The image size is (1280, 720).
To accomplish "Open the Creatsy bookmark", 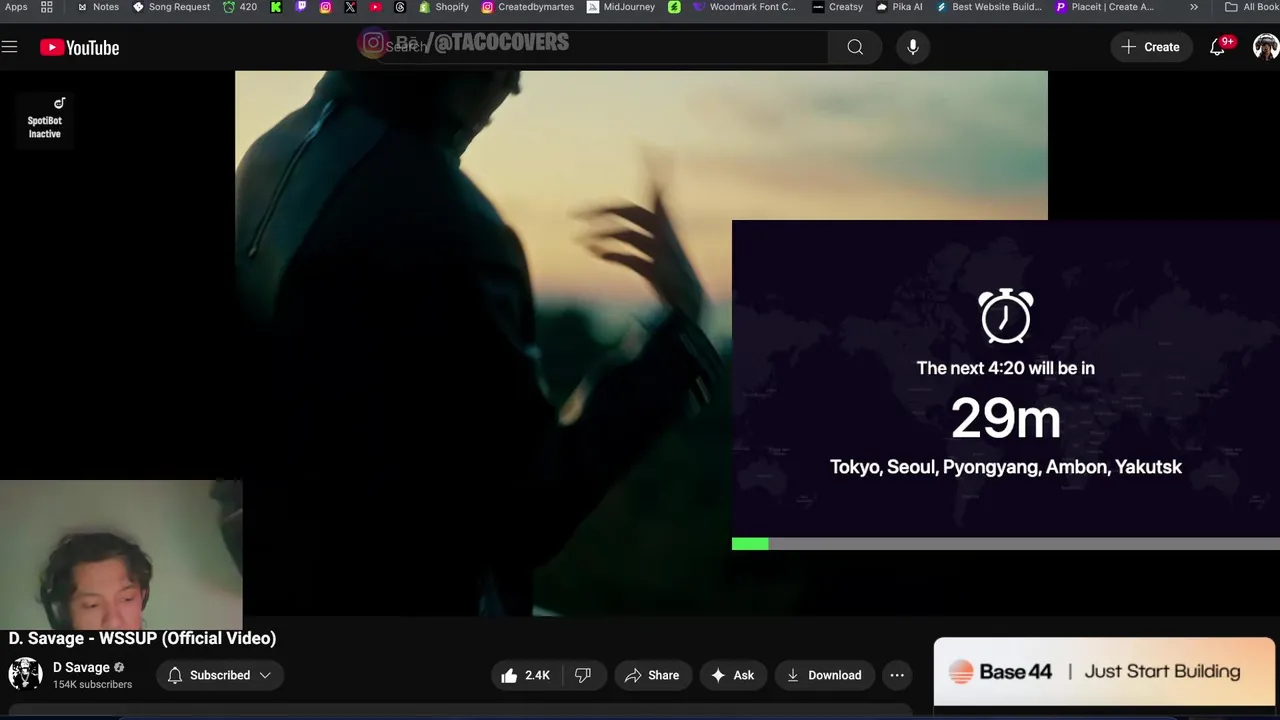I will pyautogui.click(x=837, y=7).
